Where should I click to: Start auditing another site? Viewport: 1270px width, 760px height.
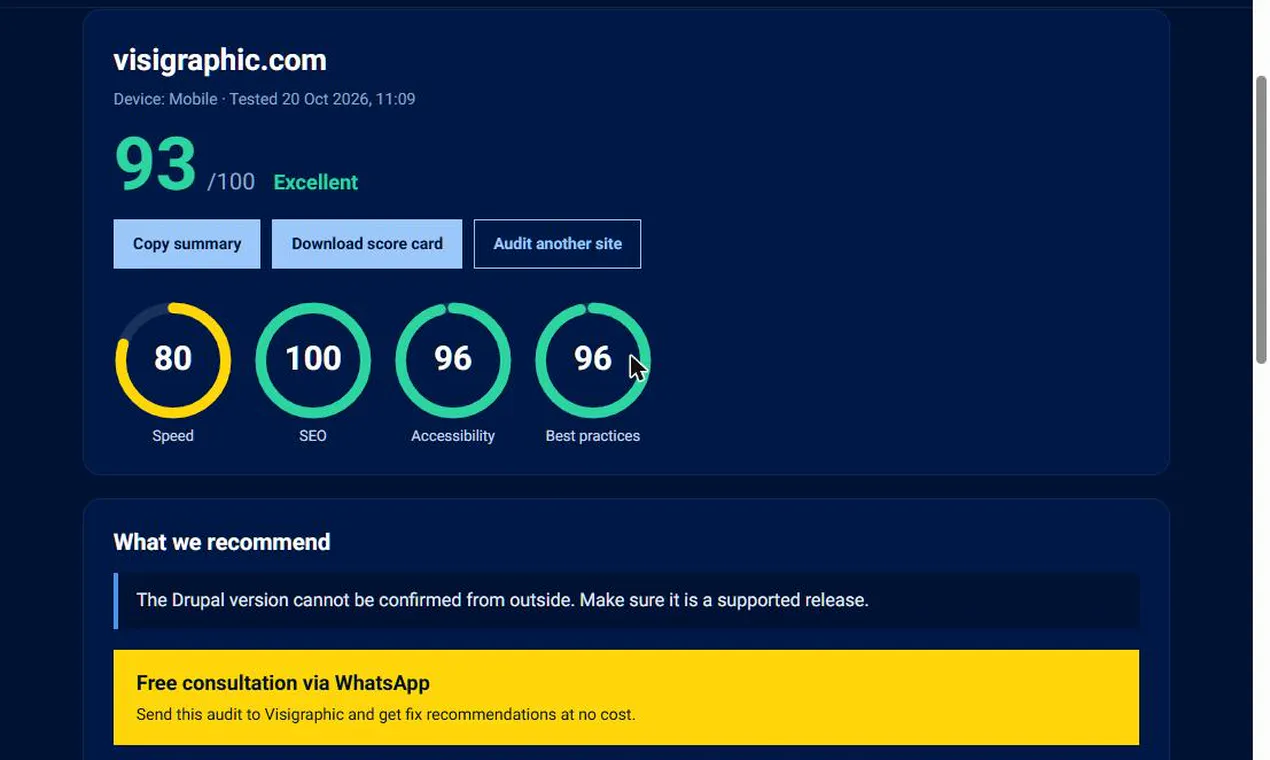tap(557, 244)
